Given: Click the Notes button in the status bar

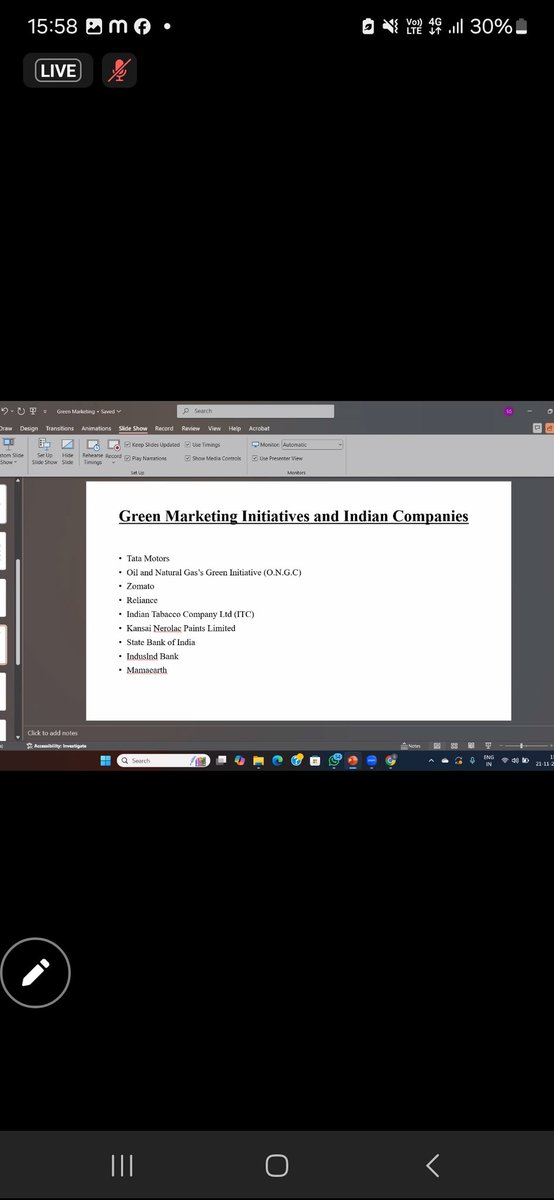Looking at the screenshot, I should [410, 745].
